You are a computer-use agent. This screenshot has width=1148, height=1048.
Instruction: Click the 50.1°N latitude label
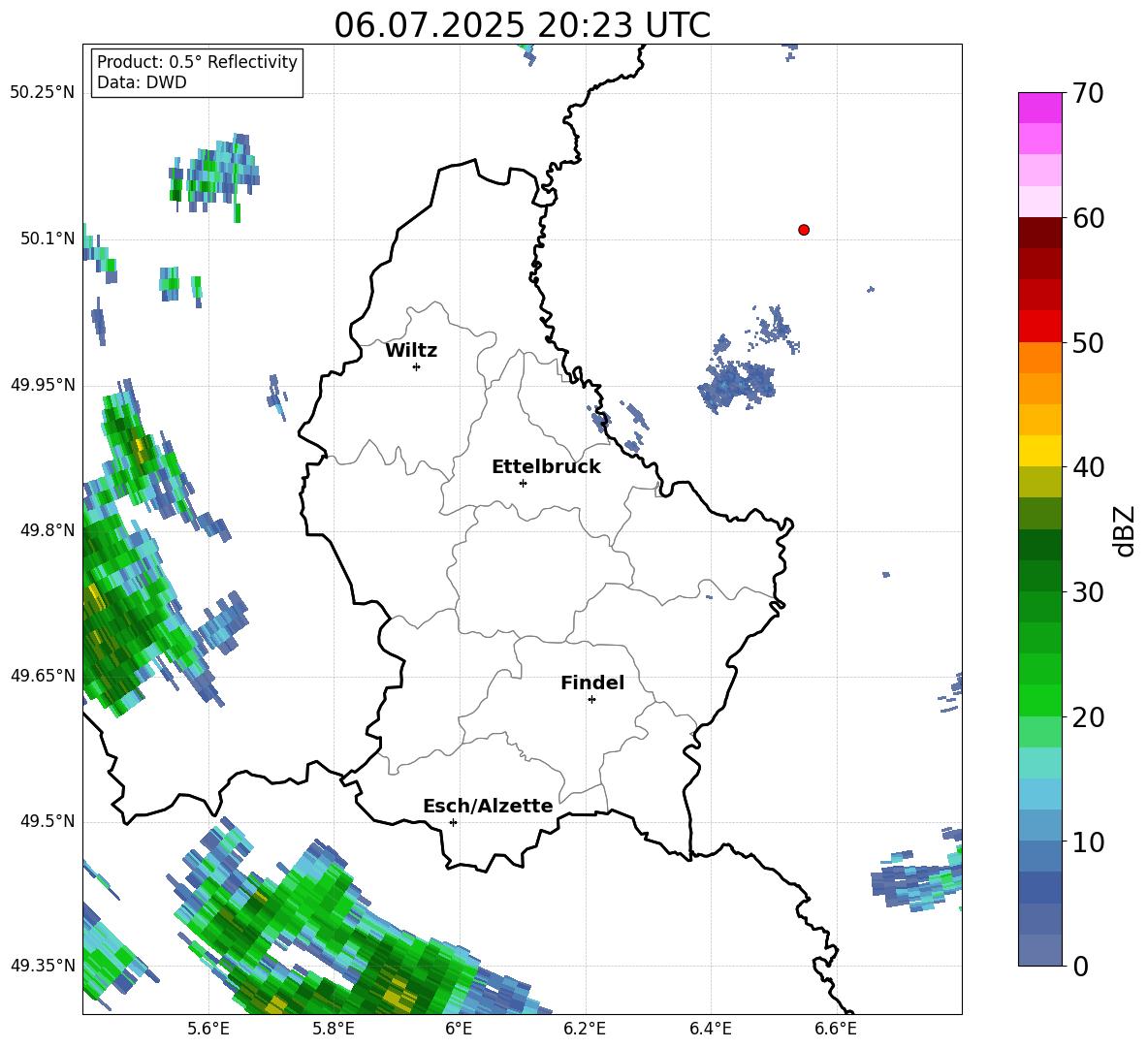tap(48, 238)
